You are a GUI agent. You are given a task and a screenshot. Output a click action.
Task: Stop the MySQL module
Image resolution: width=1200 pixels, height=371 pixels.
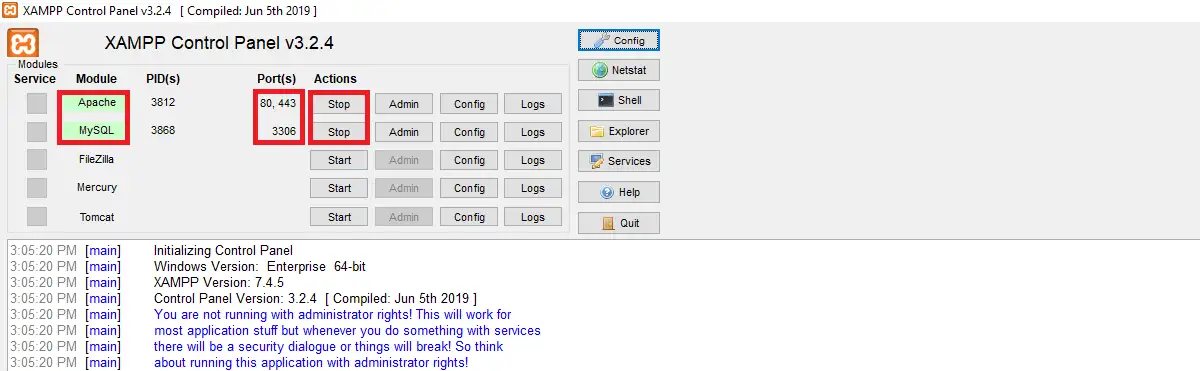coord(339,132)
